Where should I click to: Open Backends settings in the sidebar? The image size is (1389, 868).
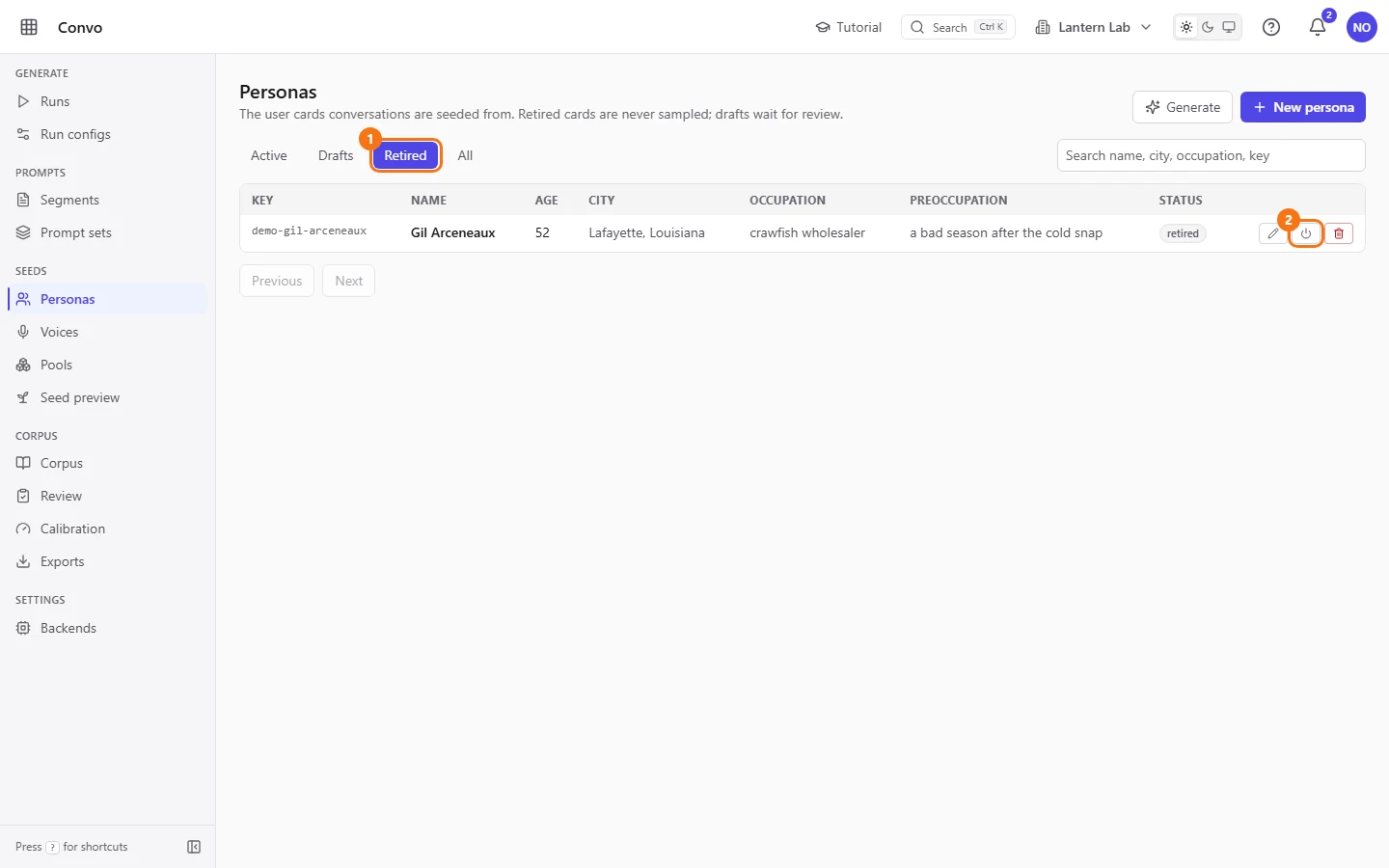107,628
